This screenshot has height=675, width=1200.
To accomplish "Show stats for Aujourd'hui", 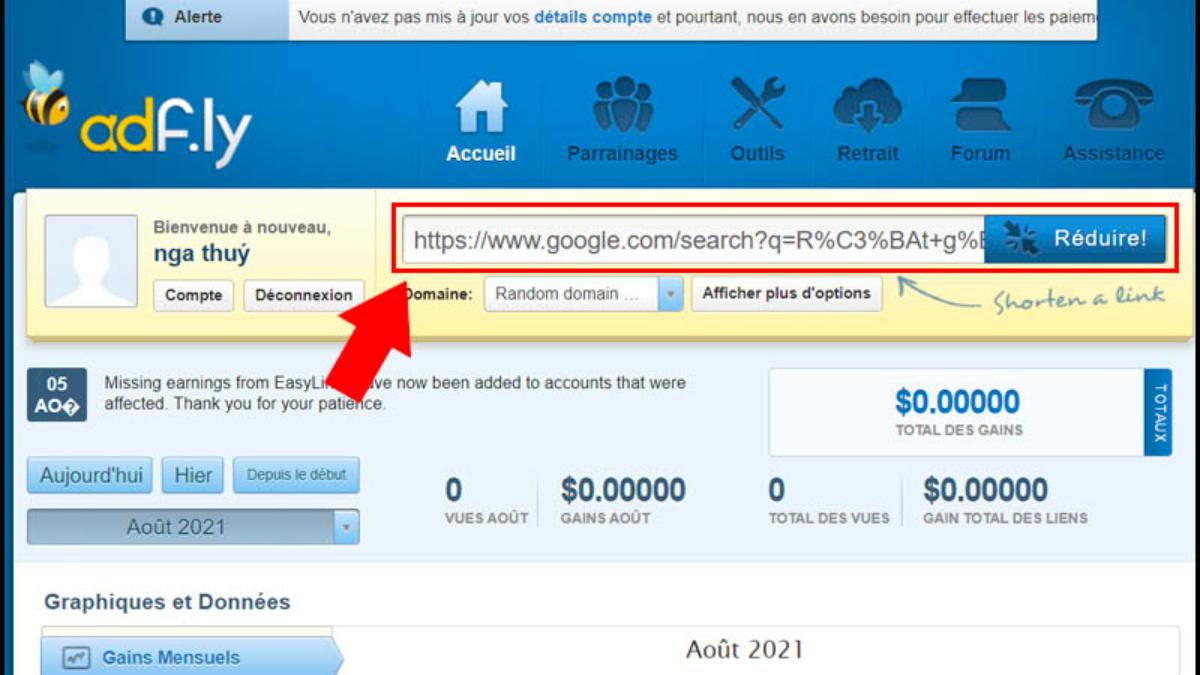I will (90, 476).
